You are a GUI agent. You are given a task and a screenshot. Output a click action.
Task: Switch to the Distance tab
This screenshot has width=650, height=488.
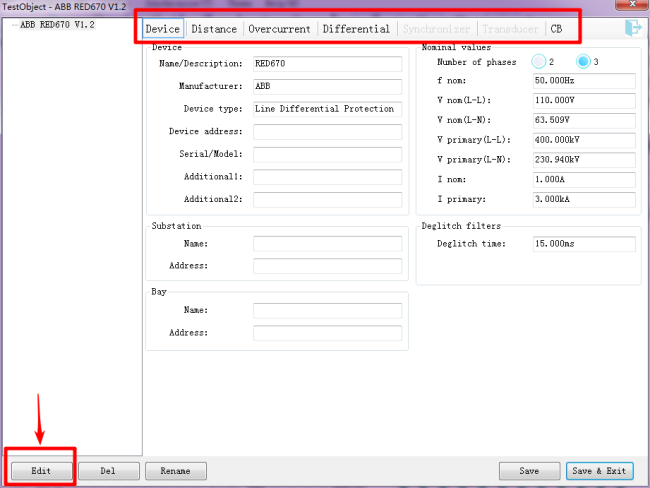pyautogui.click(x=214, y=29)
